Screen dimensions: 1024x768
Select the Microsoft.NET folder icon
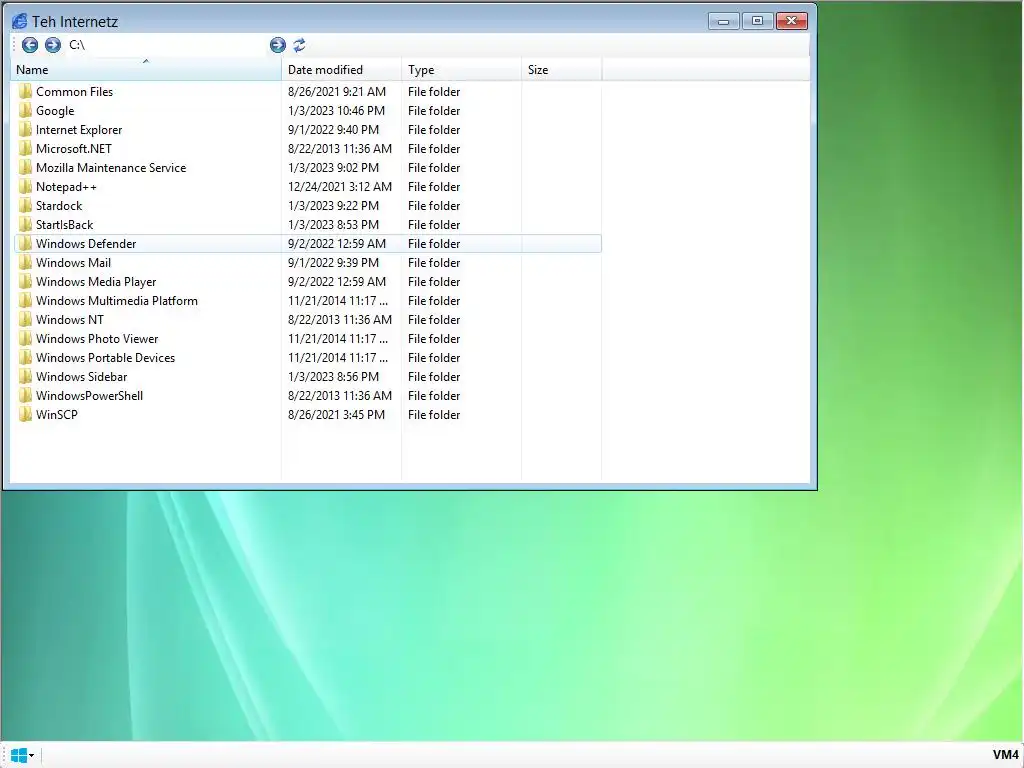coord(25,148)
